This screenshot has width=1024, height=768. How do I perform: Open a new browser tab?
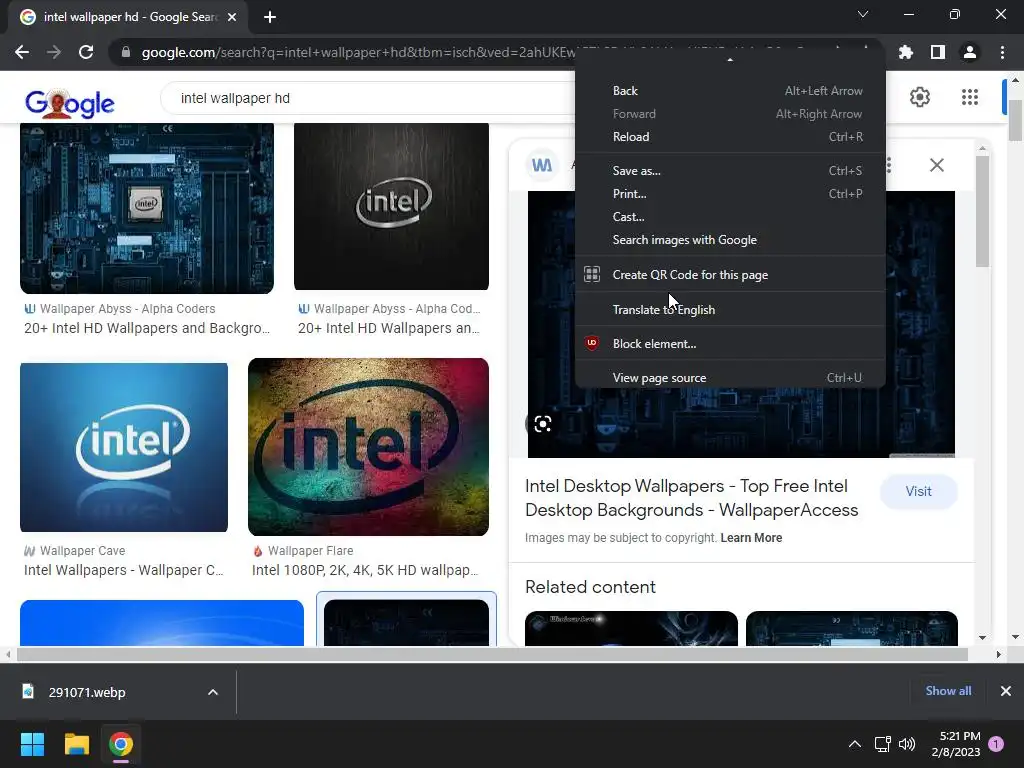(x=270, y=17)
